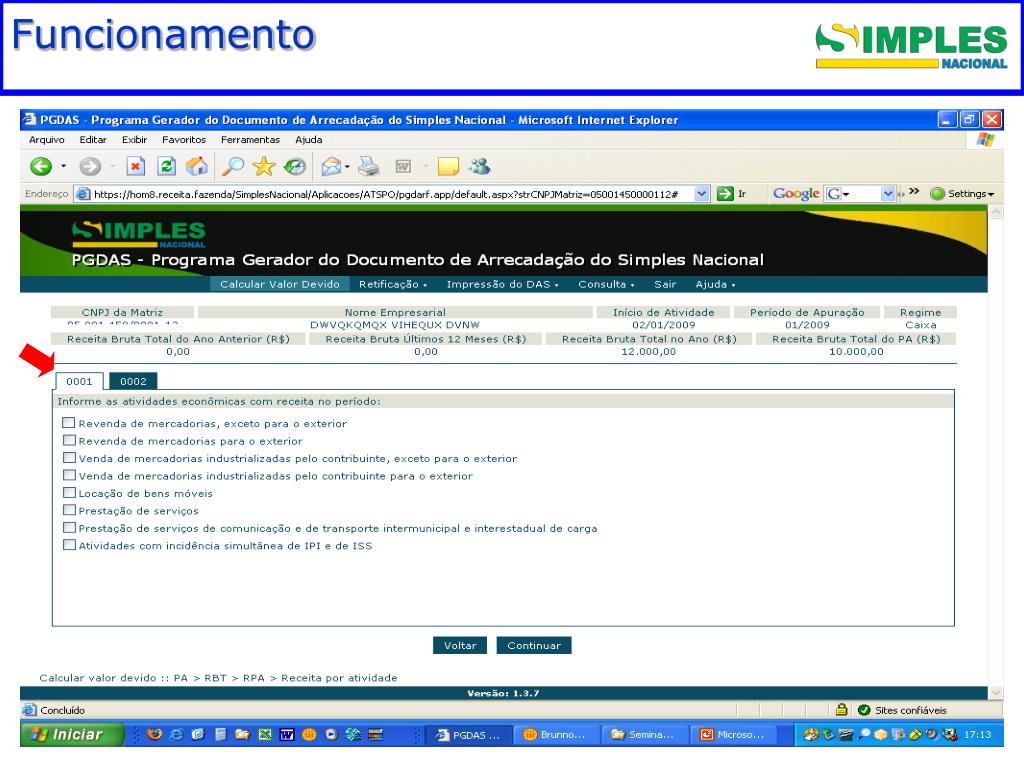Viewport: 1024px width, 768px height.
Task: Click the address bar URL field
Action: [392, 194]
